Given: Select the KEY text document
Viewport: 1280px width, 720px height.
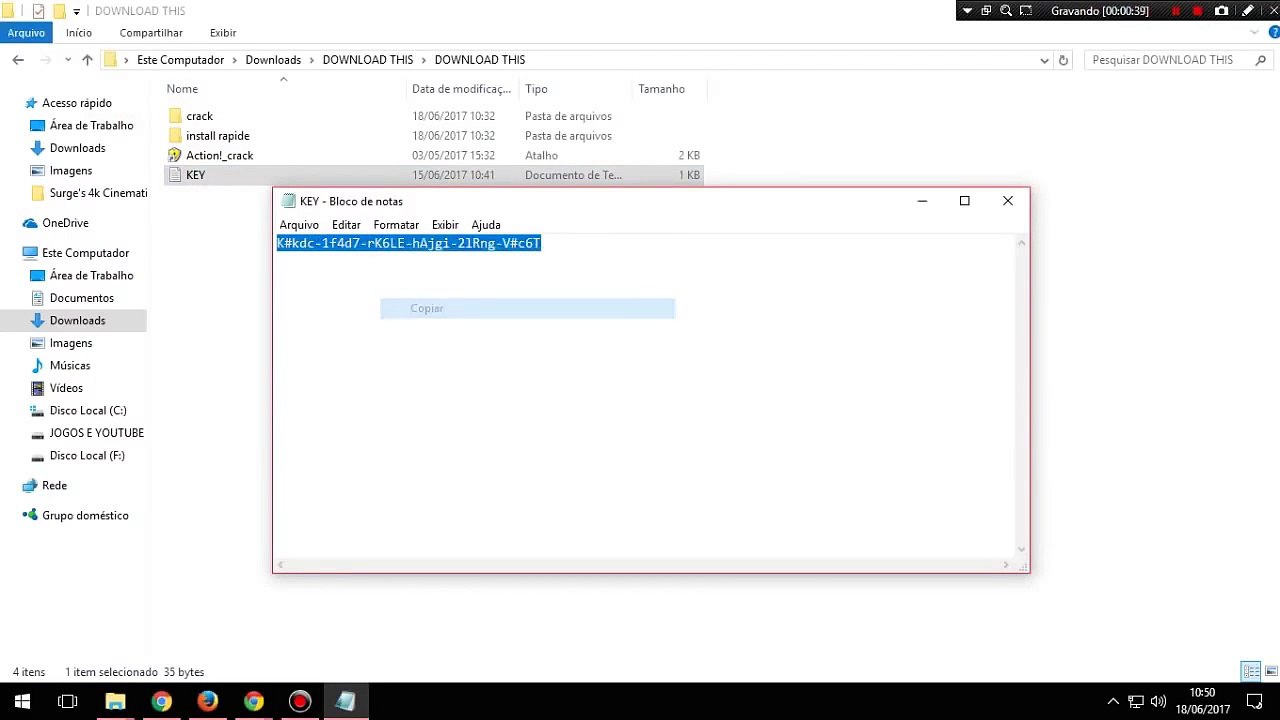Looking at the screenshot, I should [x=195, y=175].
